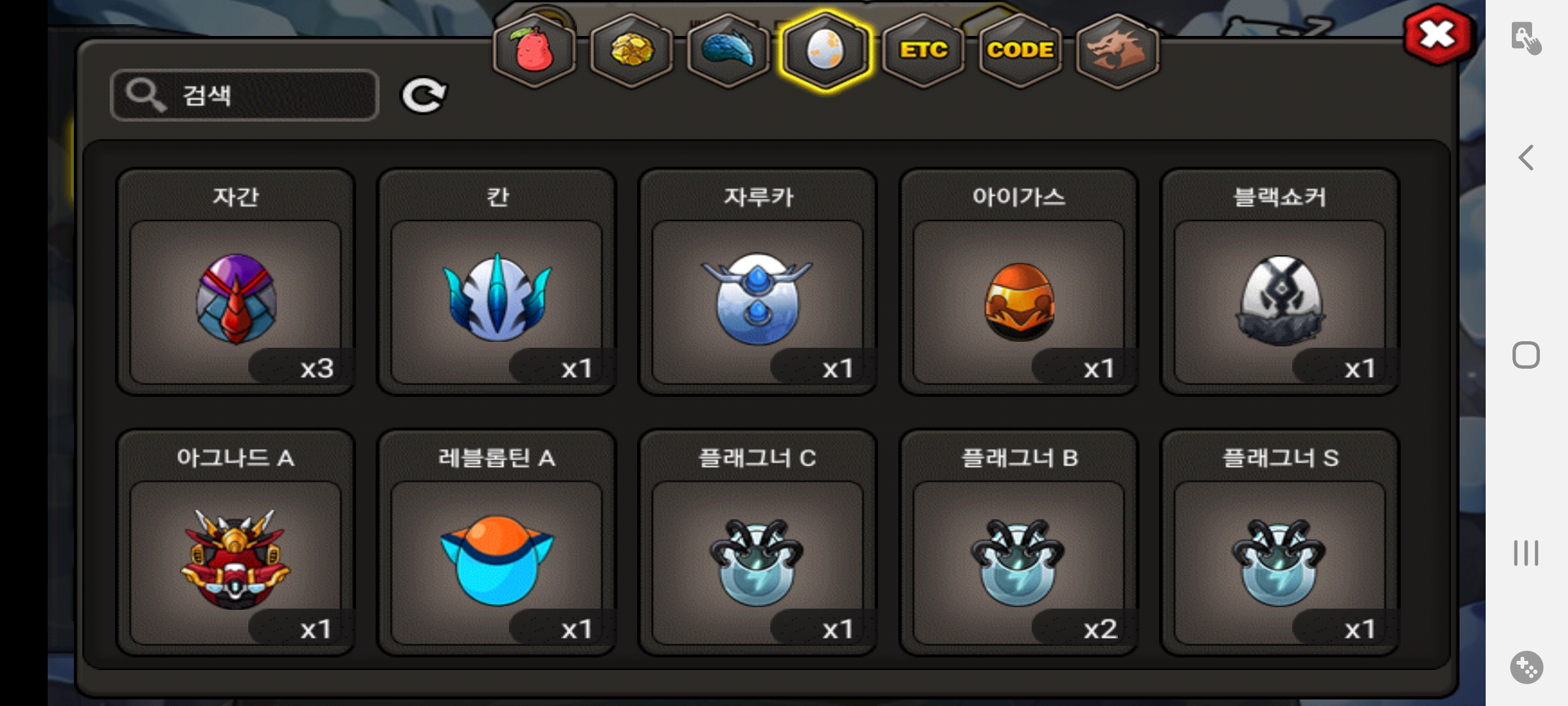This screenshot has height=706, width=1568.
Task: Open the gold nugget category tab
Action: click(631, 51)
